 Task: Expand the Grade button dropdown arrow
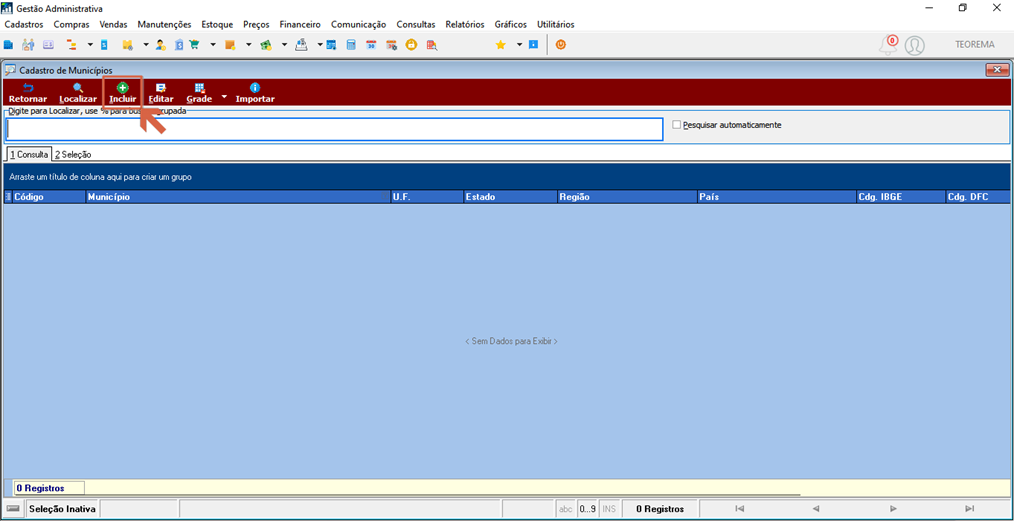224,97
